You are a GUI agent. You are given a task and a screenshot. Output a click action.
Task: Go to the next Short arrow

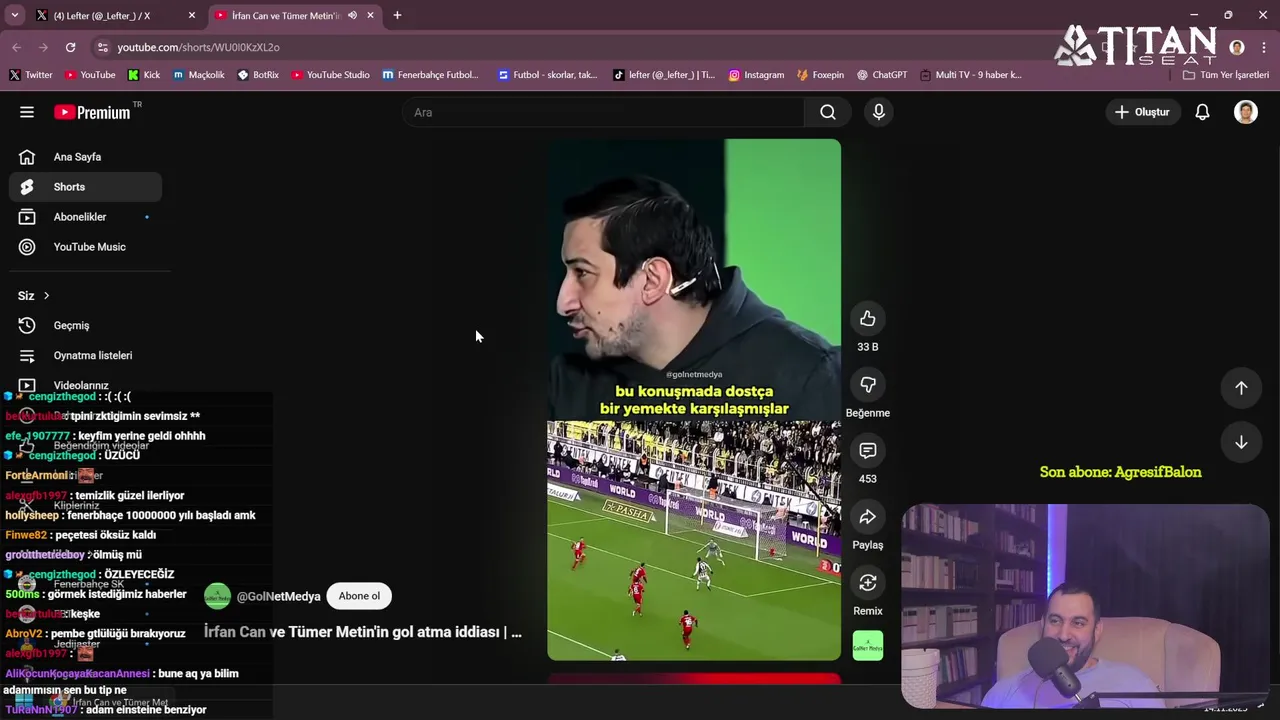(x=1241, y=442)
